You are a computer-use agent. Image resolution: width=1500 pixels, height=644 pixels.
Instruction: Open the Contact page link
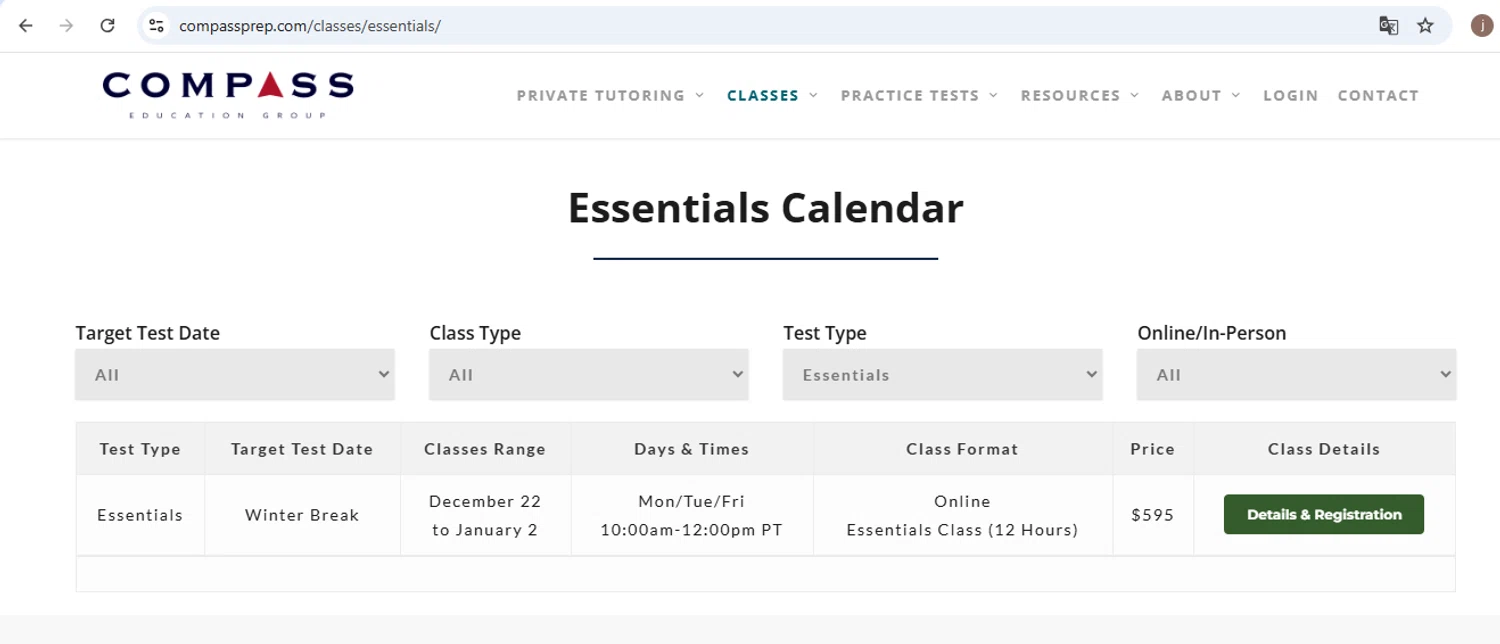point(1378,96)
